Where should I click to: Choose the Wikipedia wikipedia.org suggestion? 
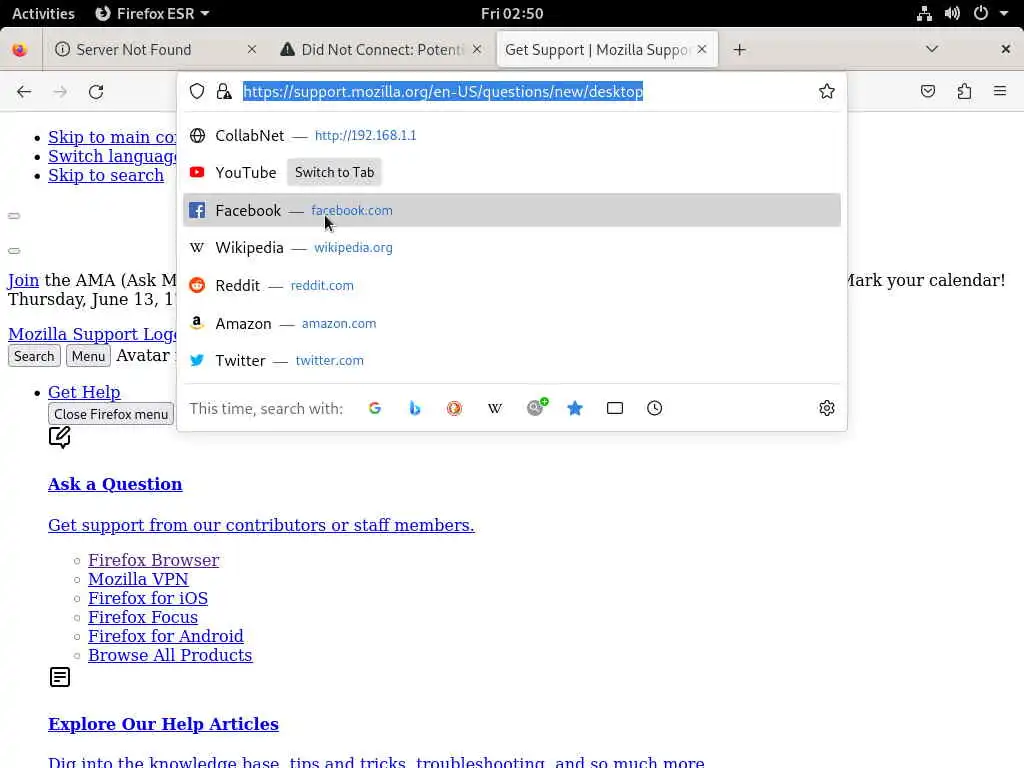pos(511,248)
